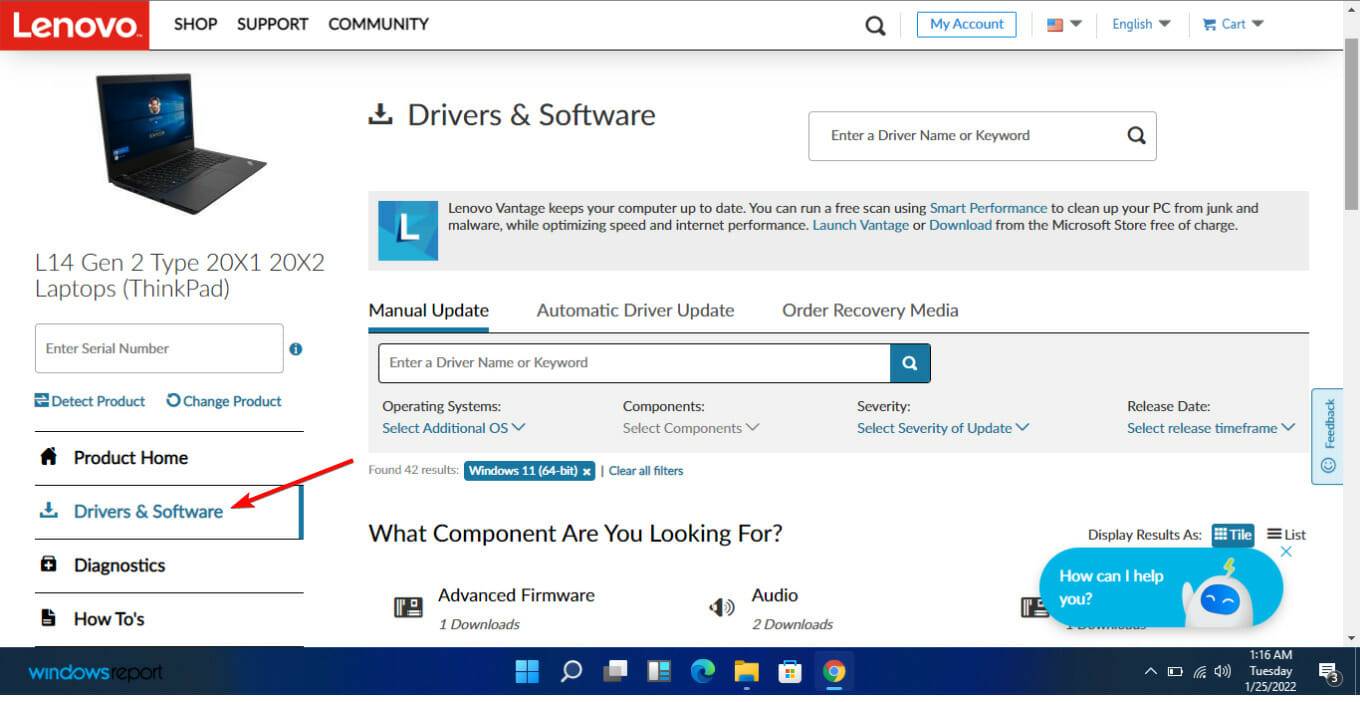The width and height of the screenshot is (1360, 702).
Task: Switch results display to Tile
Action: 1233,535
